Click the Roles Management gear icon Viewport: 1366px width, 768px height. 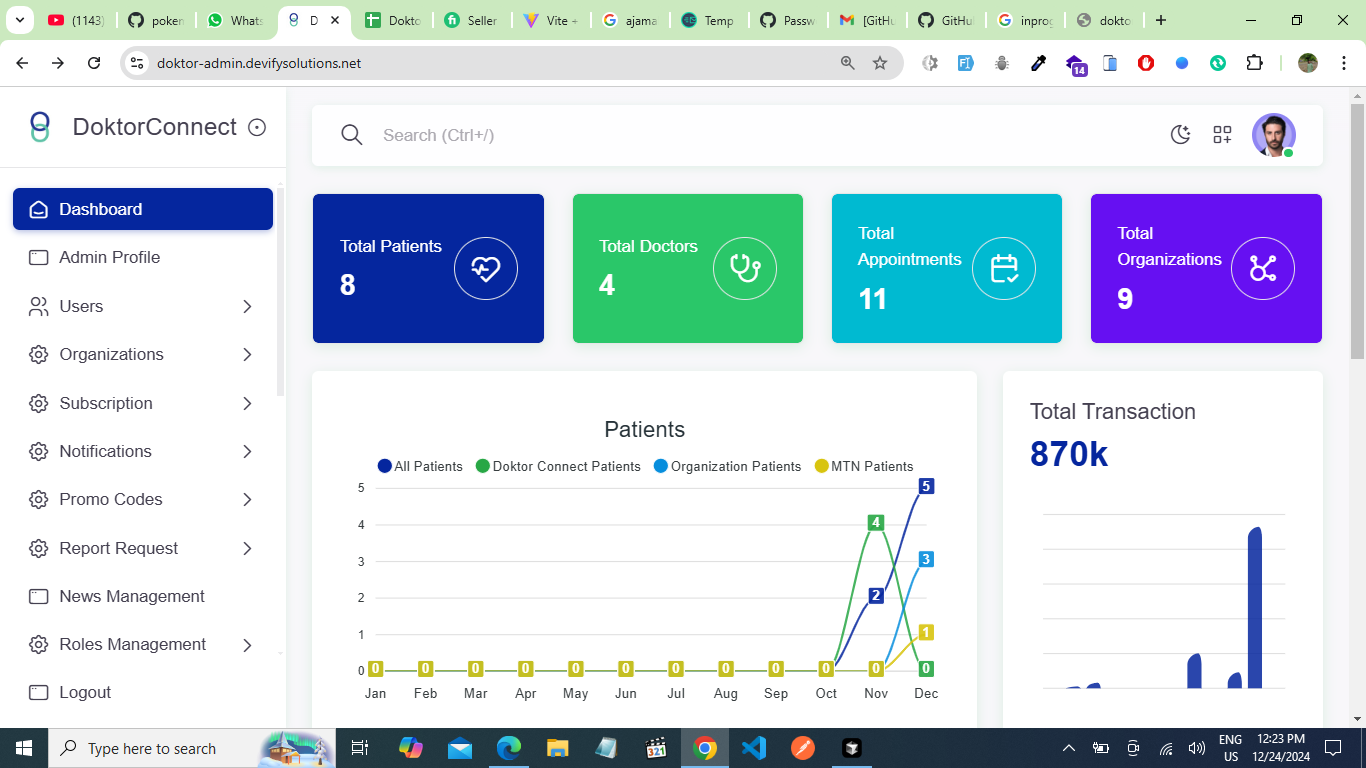tap(39, 645)
